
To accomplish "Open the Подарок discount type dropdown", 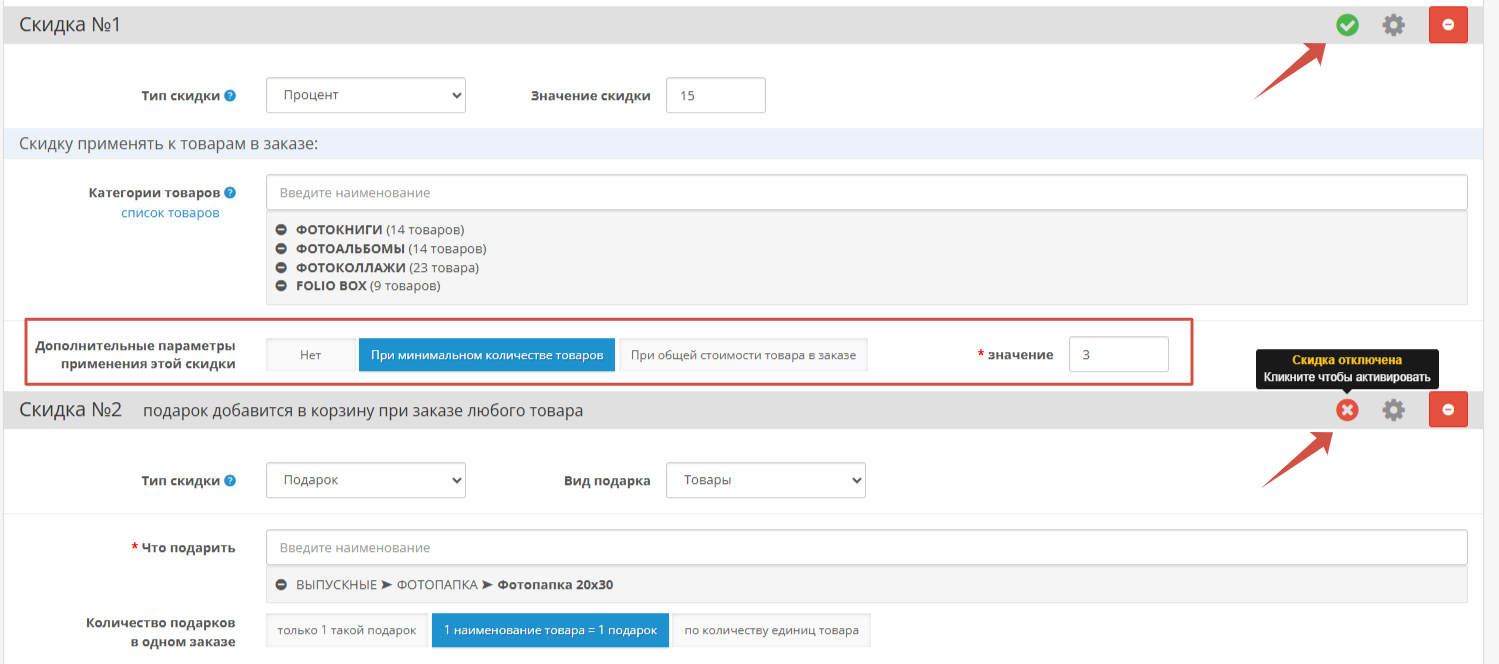I will (x=365, y=480).
